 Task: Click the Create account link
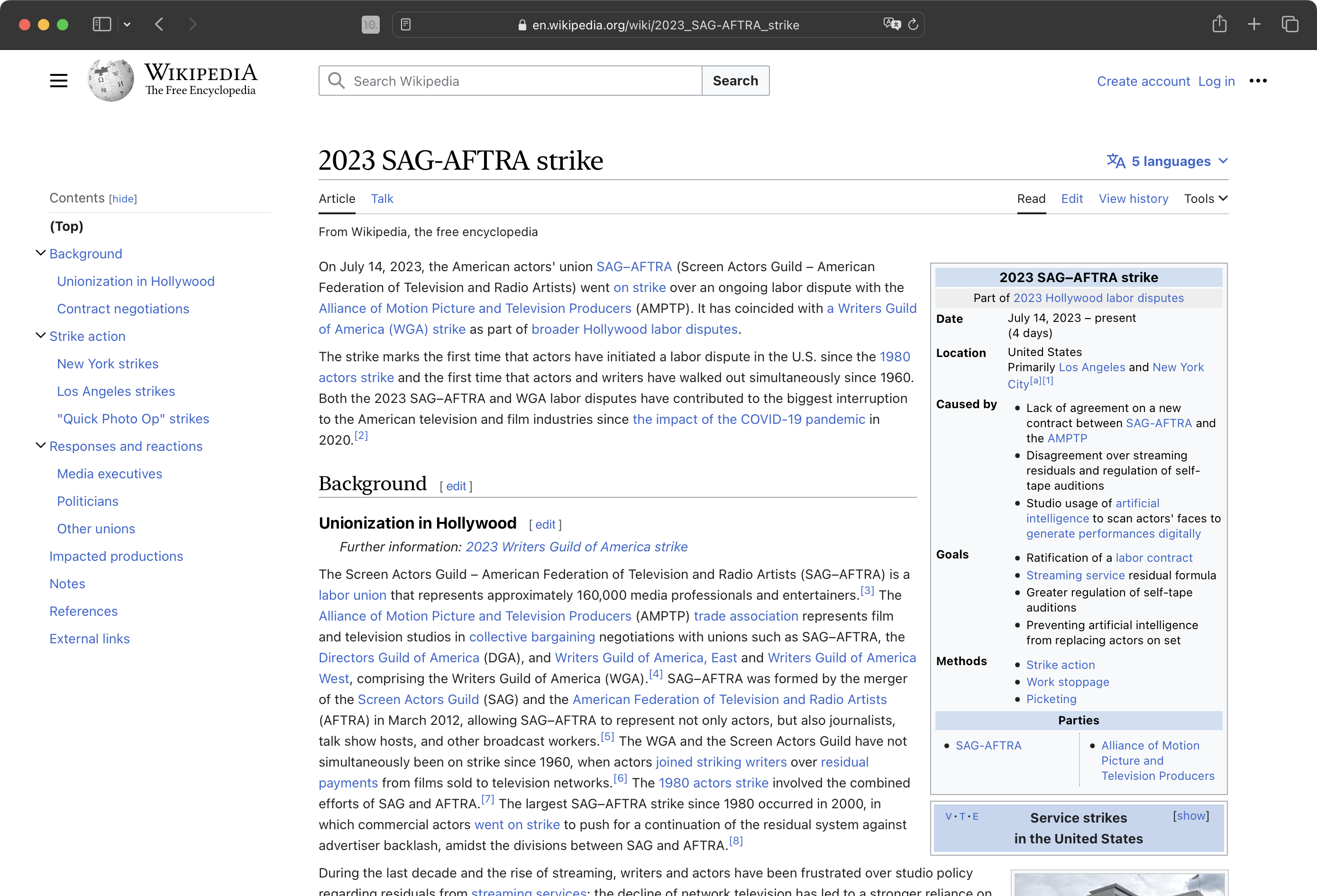point(1143,81)
